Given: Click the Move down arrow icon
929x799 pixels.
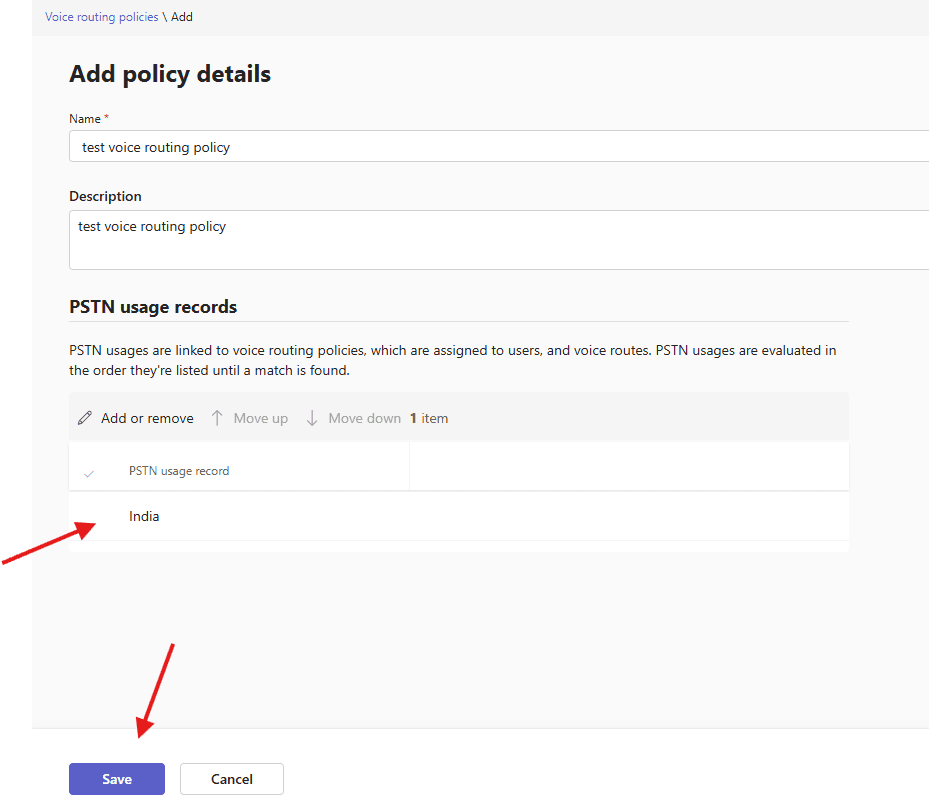Looking at the screenshot, I should (312, 418).
